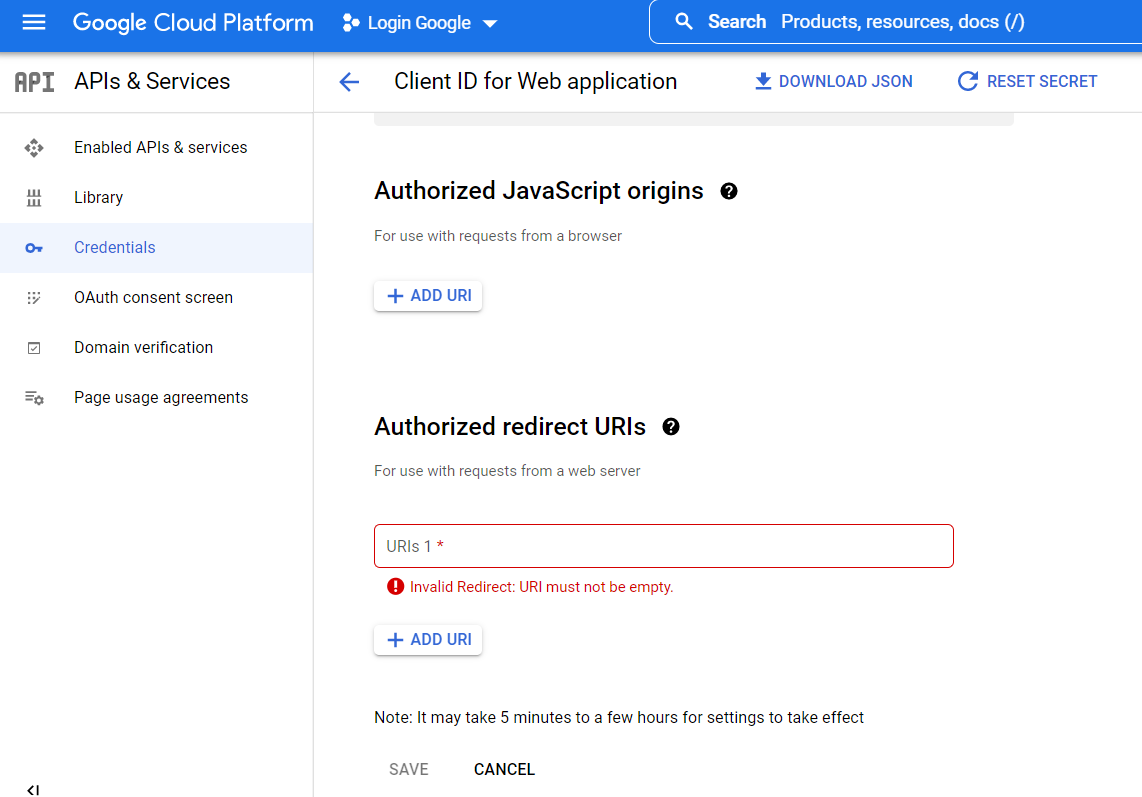
Task: Open Library in the sidebar
Action: coord(157,197)
